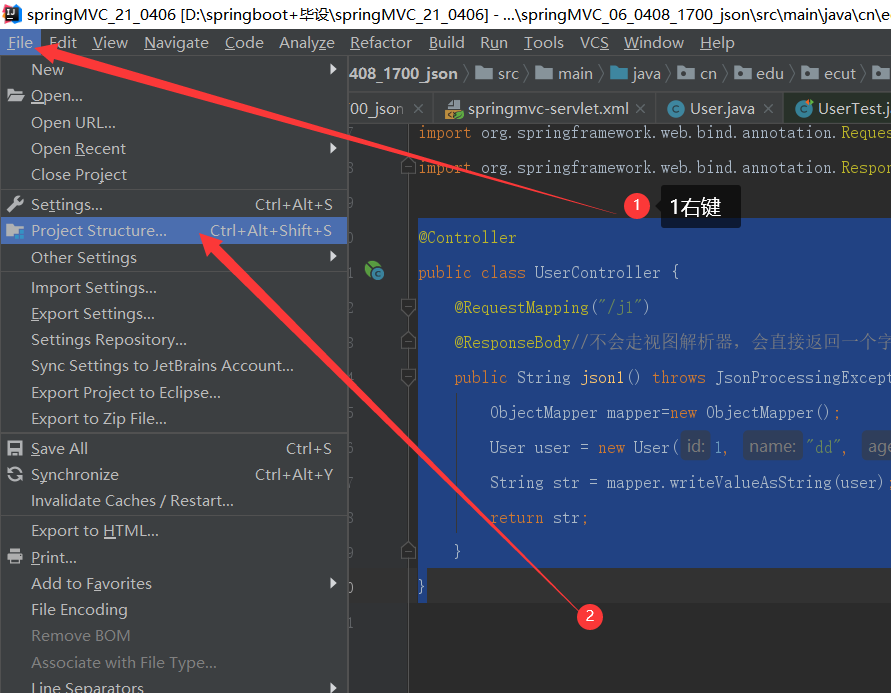The height and width of the screenshot is (693, 891).
Task: Collapse the import block fold marker
Action: coord(408,167)
